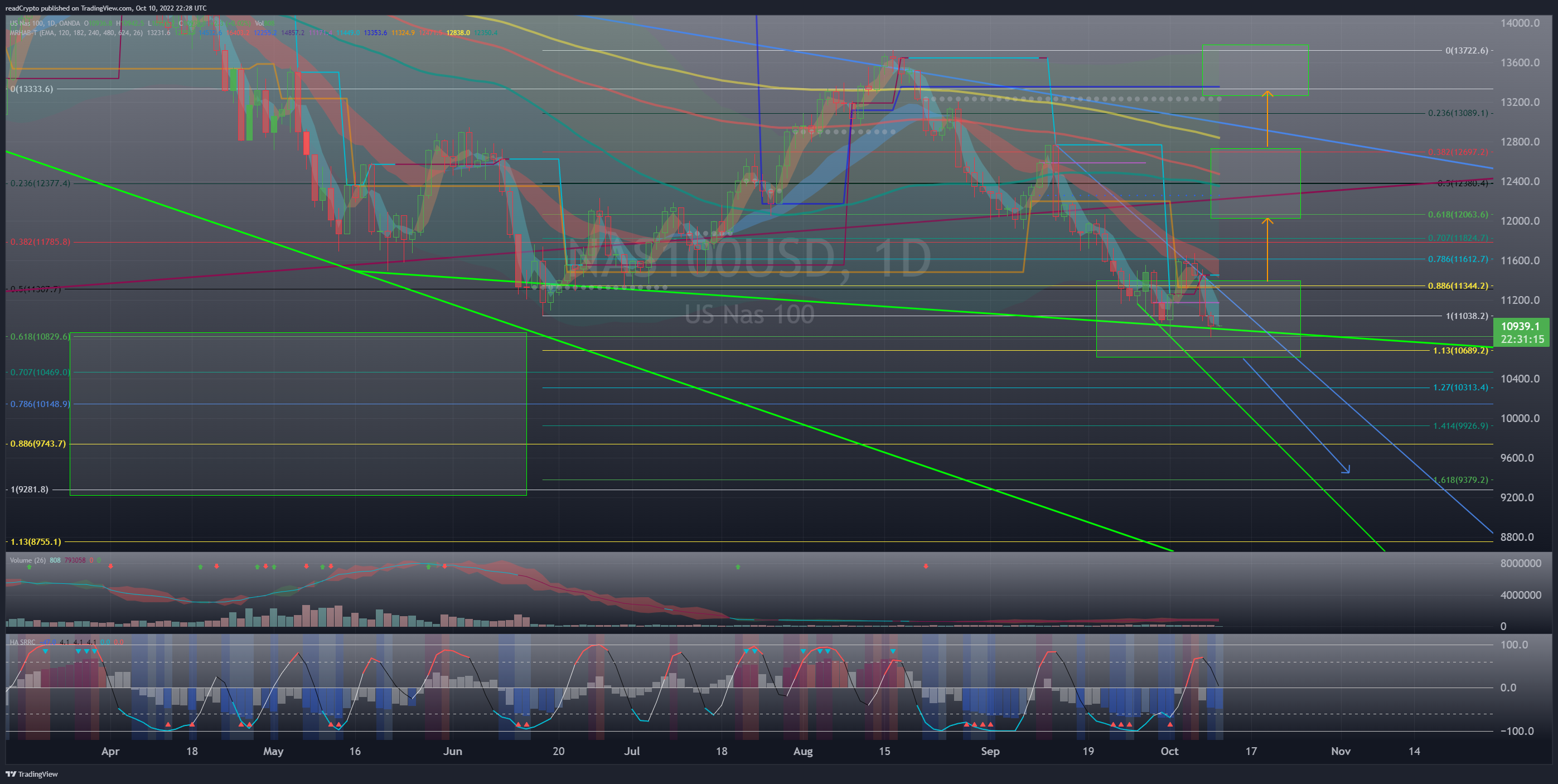Click left Fibonacci label 0.382(11785.8)

tap(40, 242)
